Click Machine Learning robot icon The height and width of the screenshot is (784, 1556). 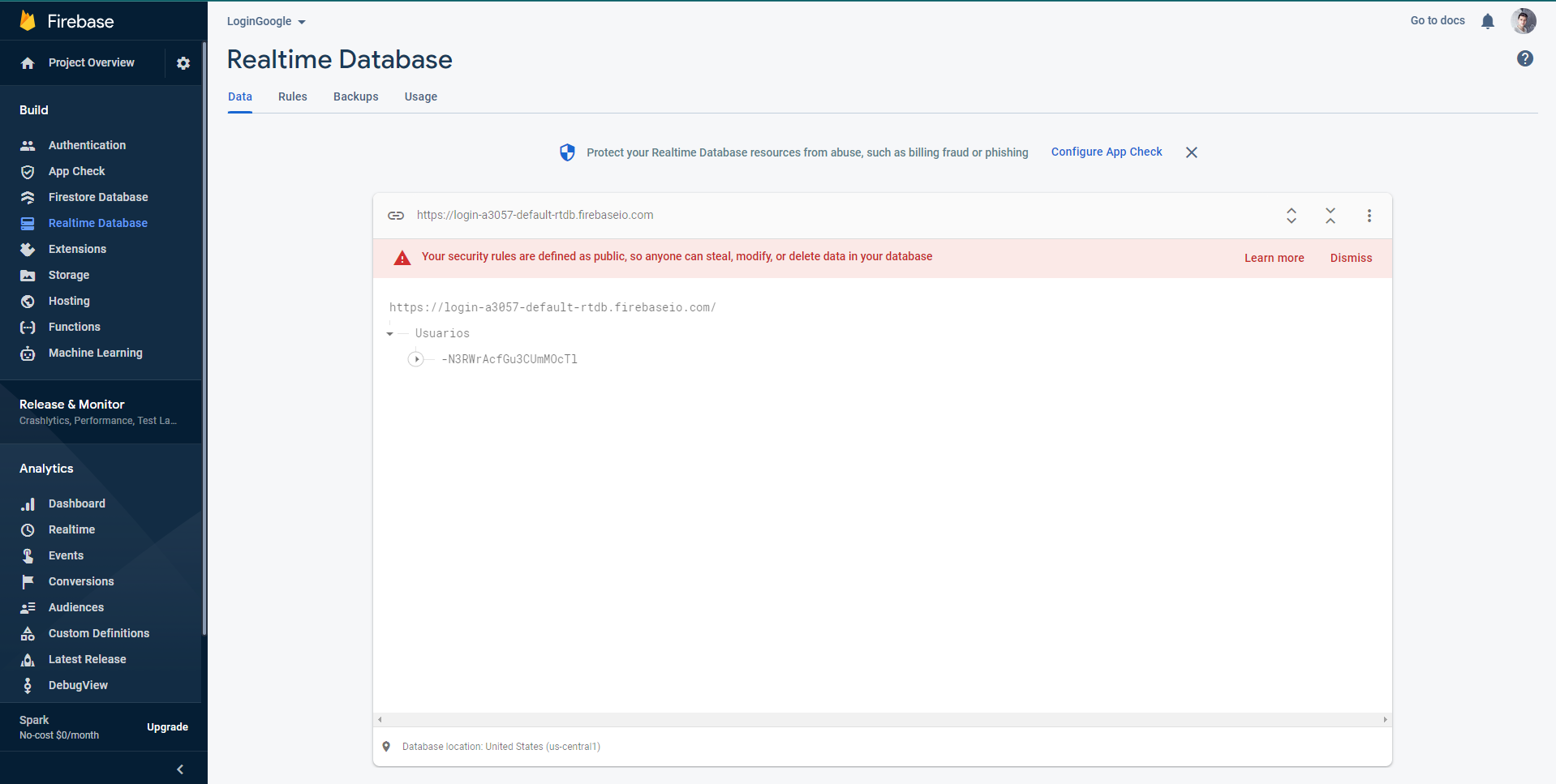28,353
